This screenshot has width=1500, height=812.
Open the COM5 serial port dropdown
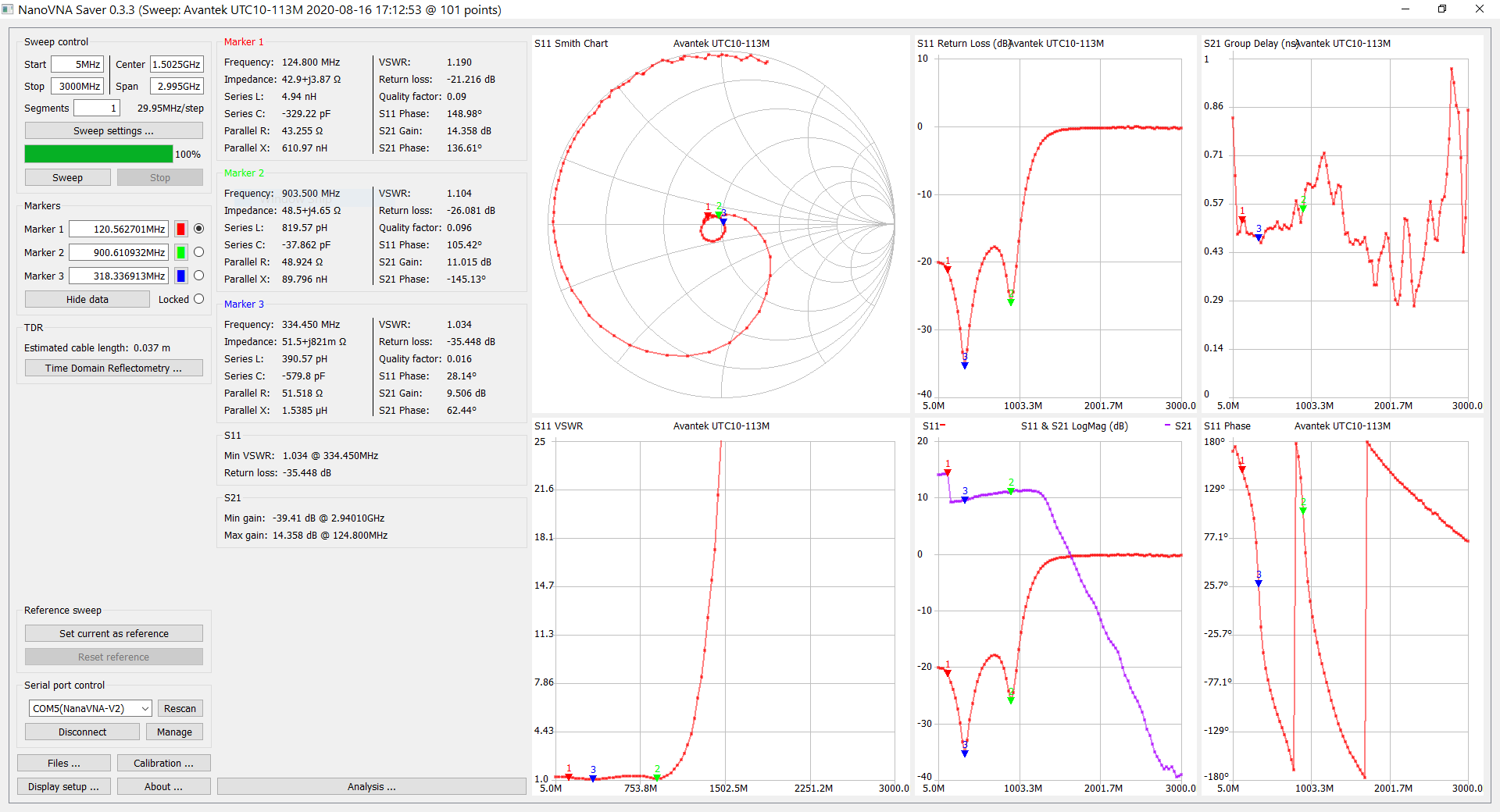coord(91,708)
